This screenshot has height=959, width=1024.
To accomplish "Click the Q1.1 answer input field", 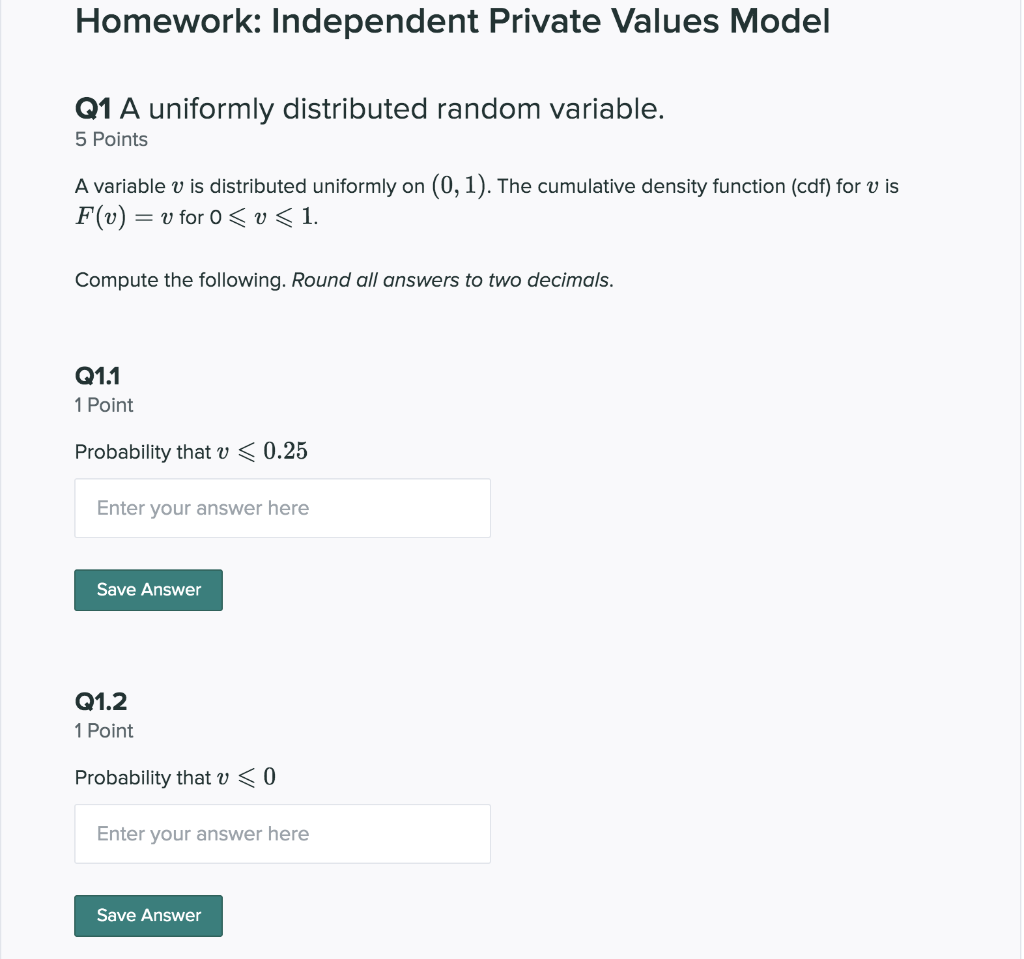I will (x=282, y=508).
